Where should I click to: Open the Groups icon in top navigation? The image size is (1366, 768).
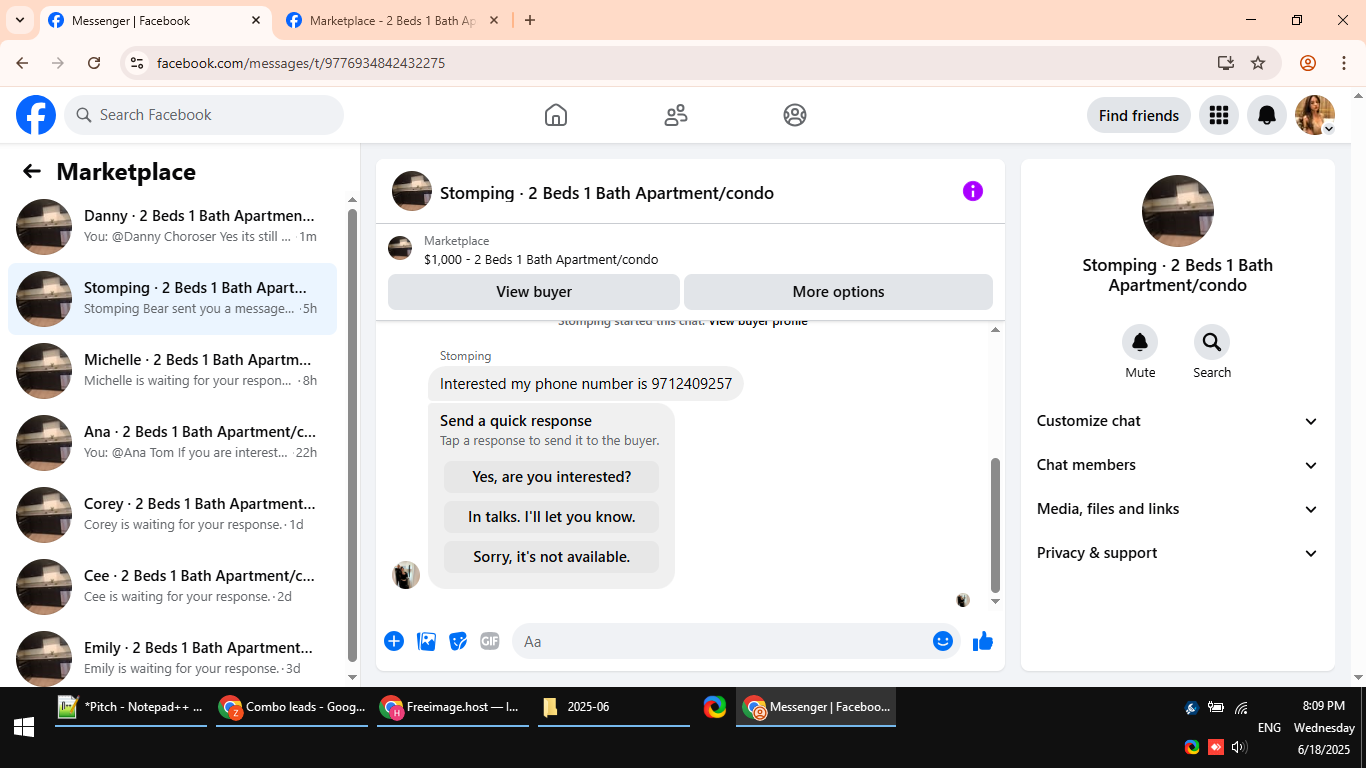point(795,115)
